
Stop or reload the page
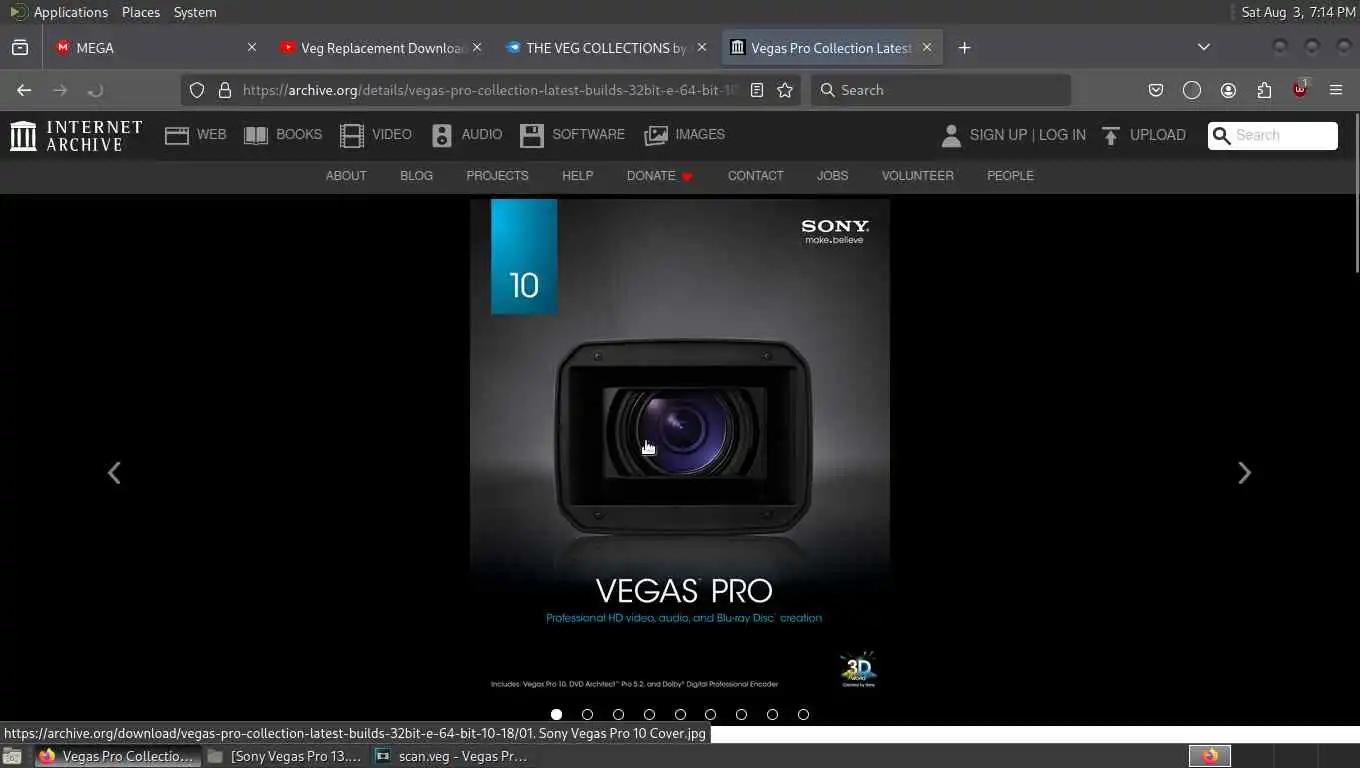(95, 90)
